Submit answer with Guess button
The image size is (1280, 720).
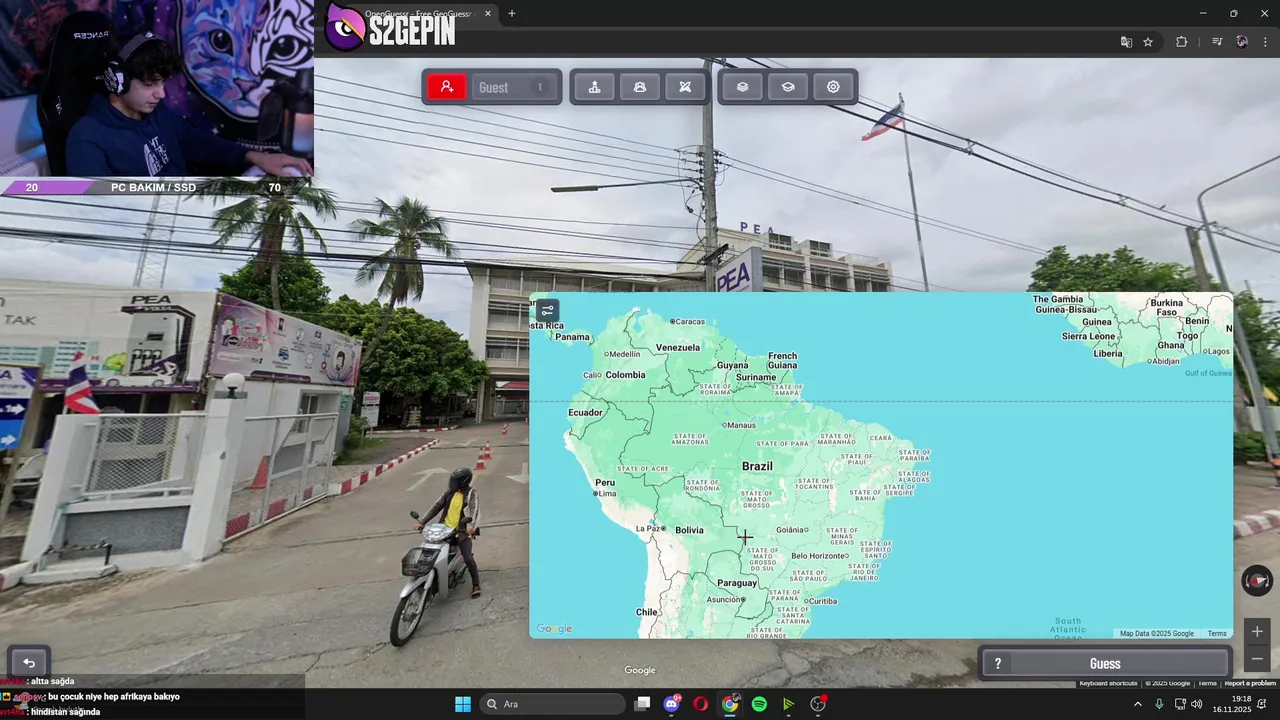click(x=1105, y=664)
